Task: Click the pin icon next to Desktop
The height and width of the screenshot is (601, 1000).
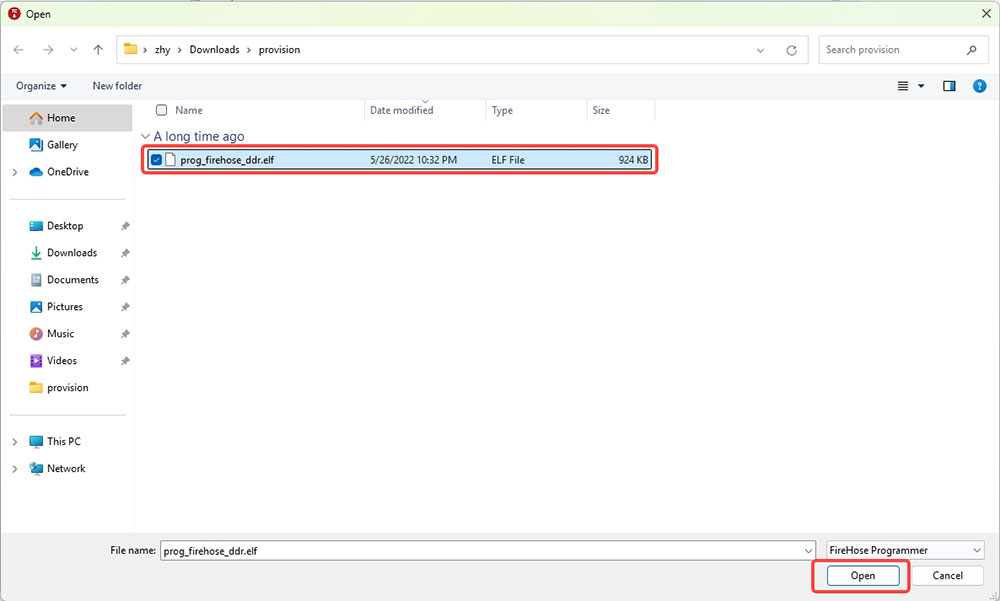Action: 125,226
